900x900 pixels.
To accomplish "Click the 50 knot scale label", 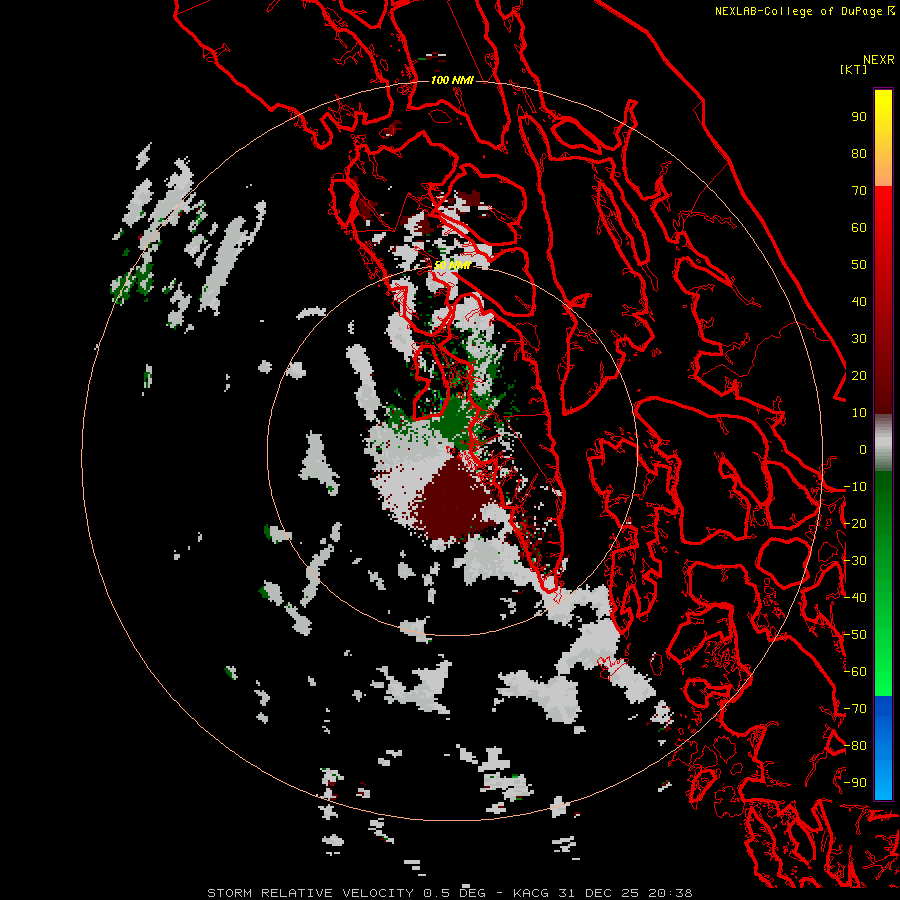I will point(859,265).
